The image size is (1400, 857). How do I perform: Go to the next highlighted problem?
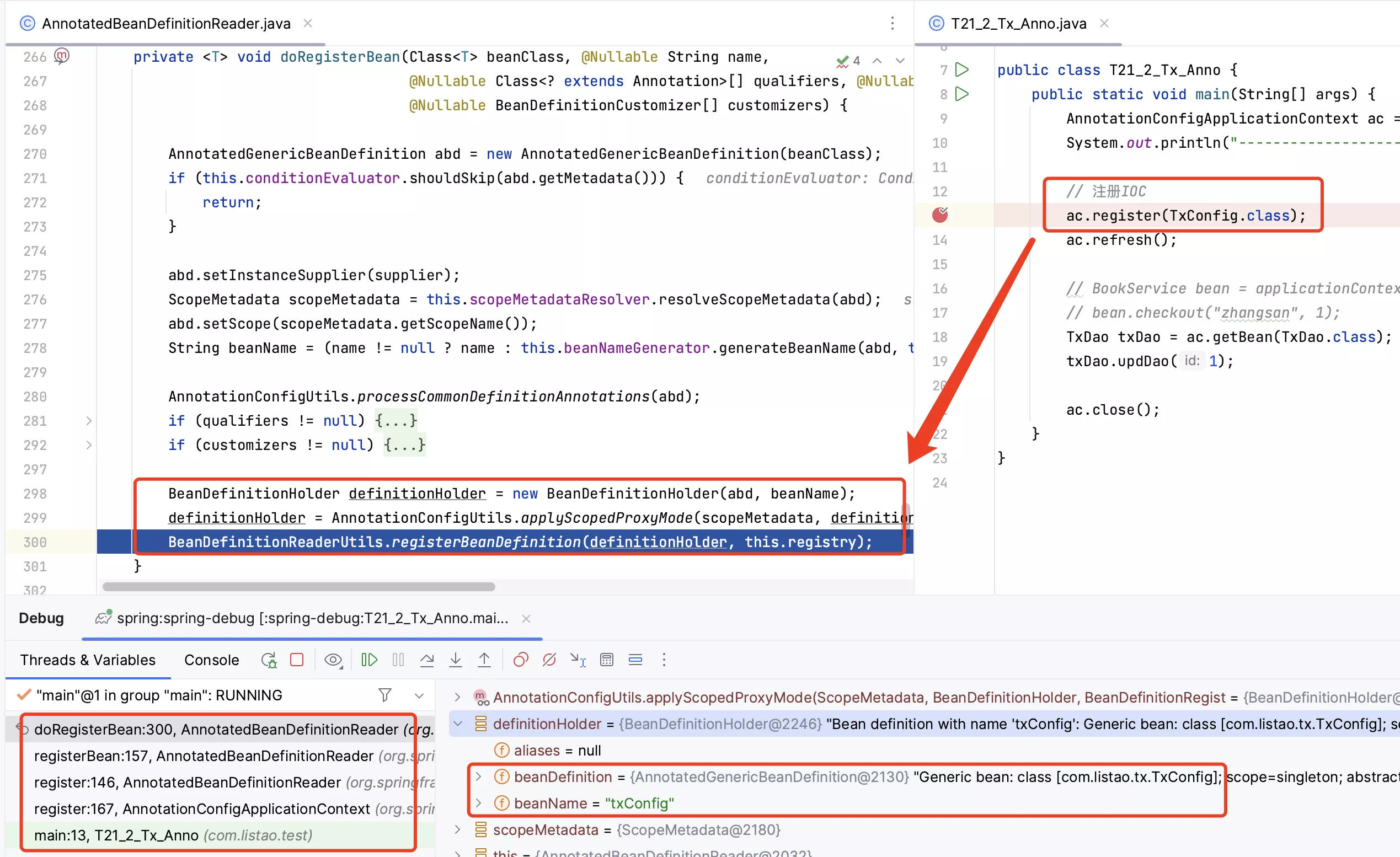pyautogui.click(x=900, y=61)
